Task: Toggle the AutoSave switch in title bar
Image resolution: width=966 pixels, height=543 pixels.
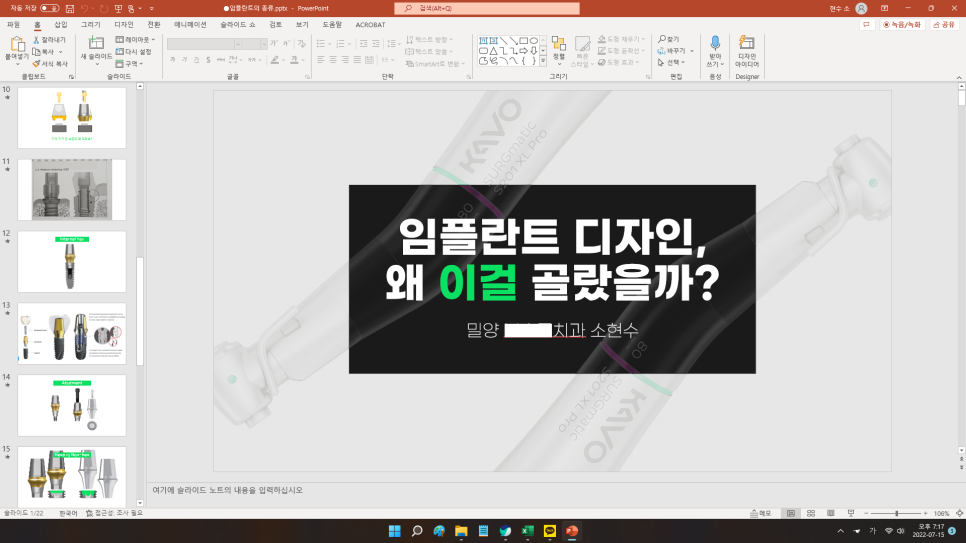Action: tap(49, 8)
